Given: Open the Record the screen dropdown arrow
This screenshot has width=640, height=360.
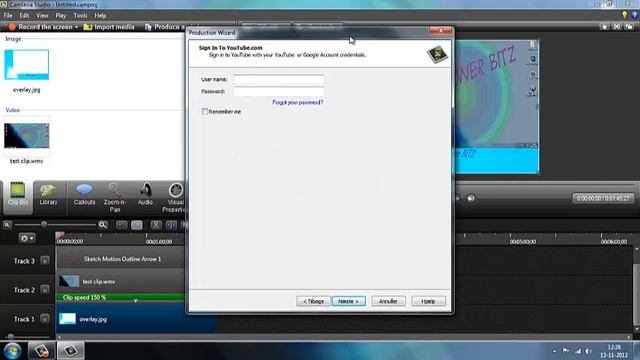Looking at the screenshot, I should pyautogui.click(x=76, y=27).
